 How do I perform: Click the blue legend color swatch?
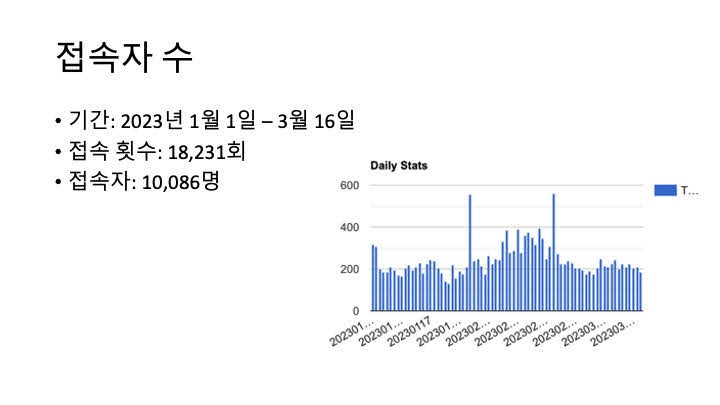[x=664, y=190]
